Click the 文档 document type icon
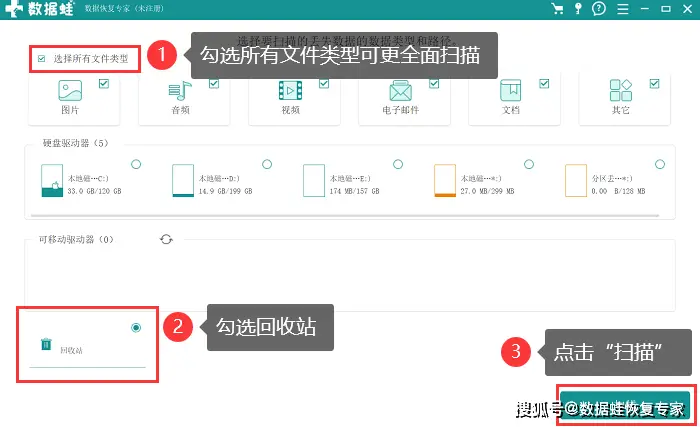Image resolution: width=700 pixels, height=427 pixels. click(511, 91)
